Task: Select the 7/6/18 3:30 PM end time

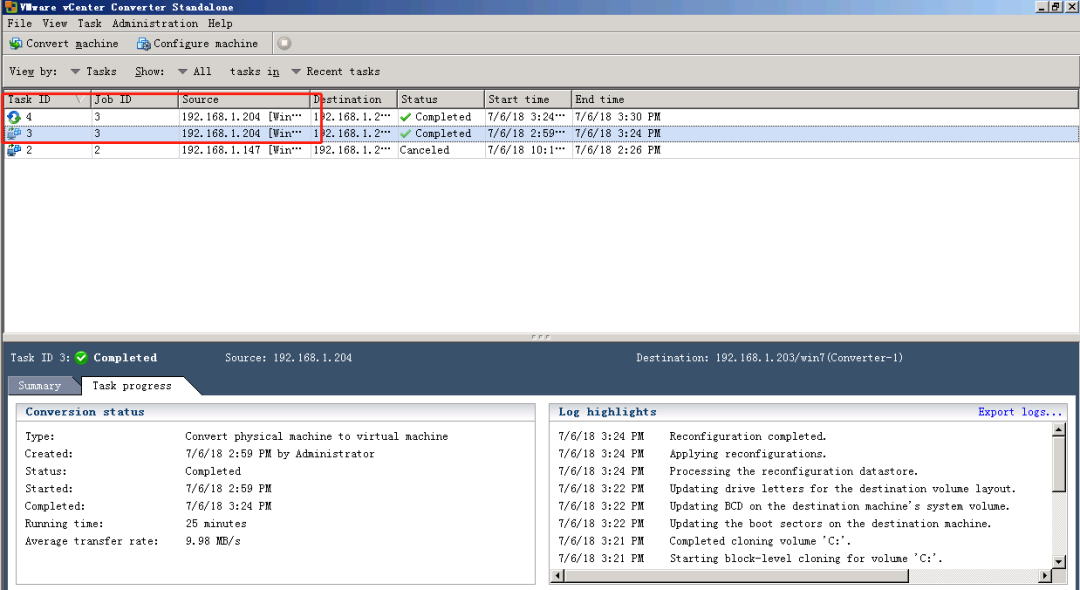Action: [618, 117]
